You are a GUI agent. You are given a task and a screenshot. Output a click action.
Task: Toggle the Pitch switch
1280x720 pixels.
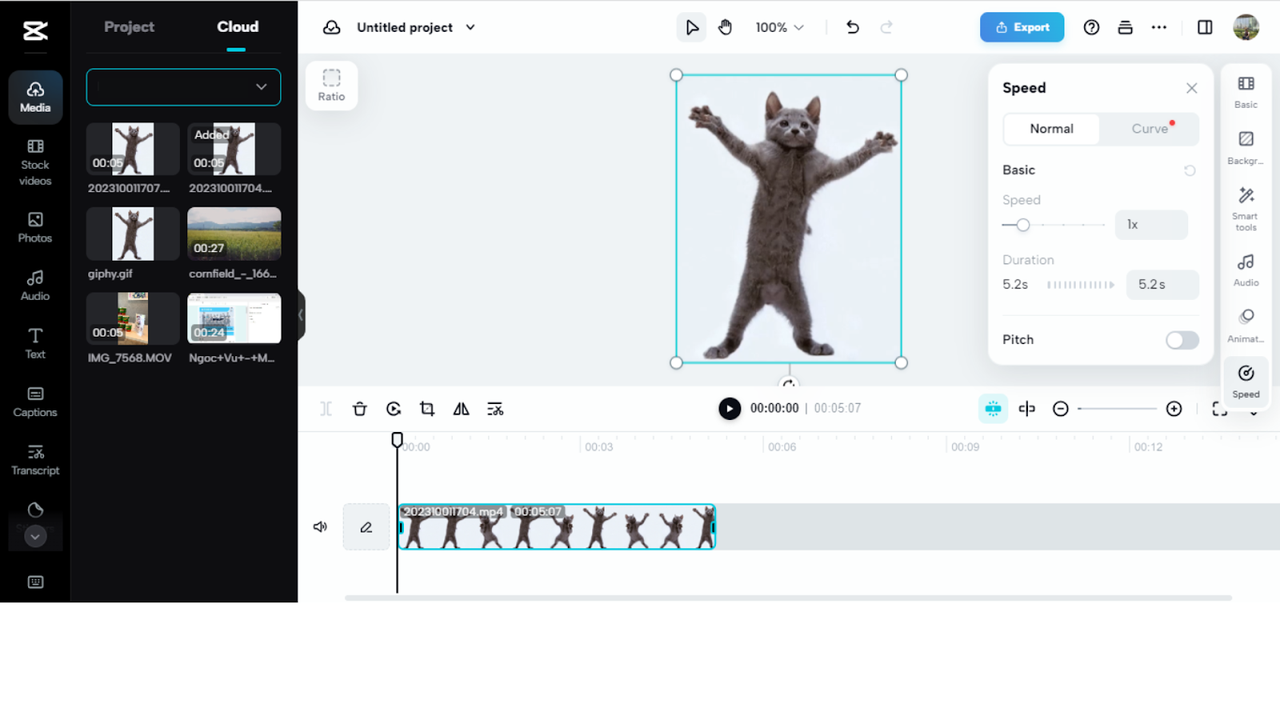click(x=1182, y=340)
